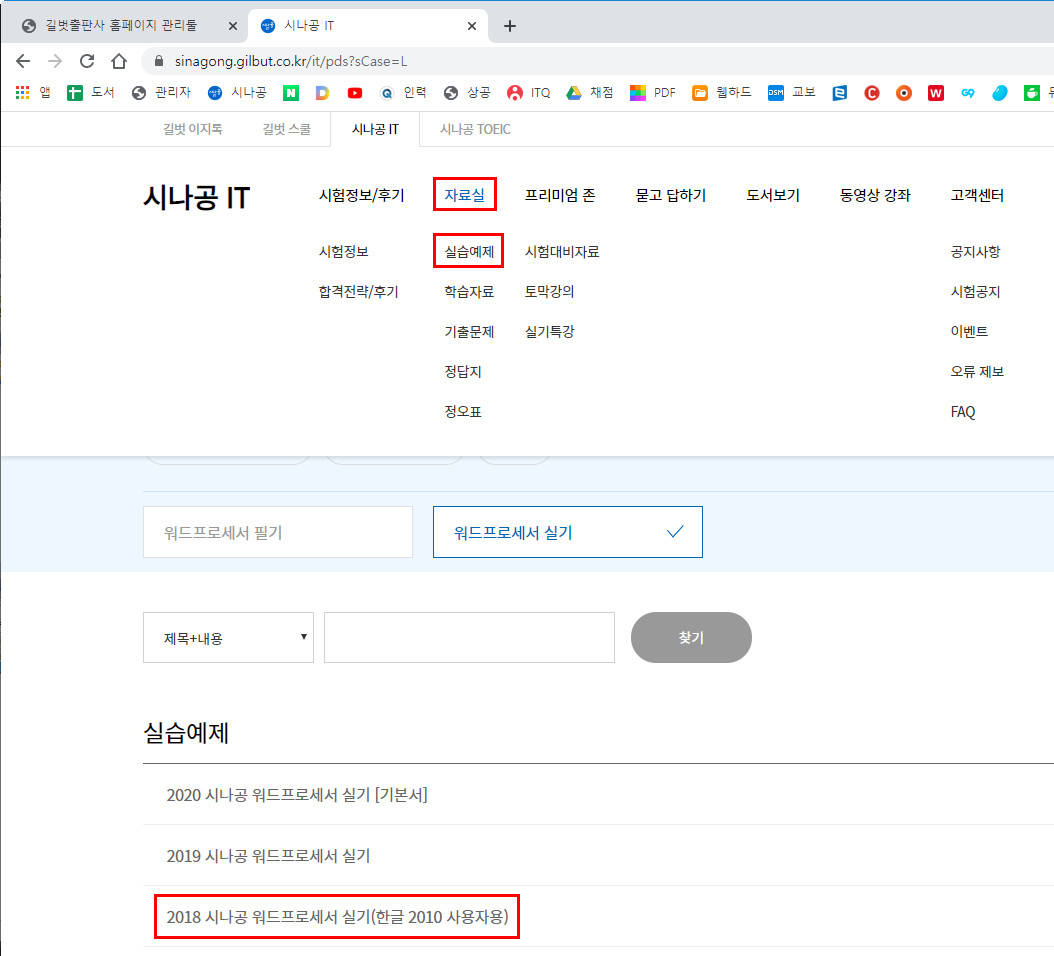Open the 프리미엄 존 menu
The height and width of the screenshot is (956, 1054).
(x=560, y=195)
